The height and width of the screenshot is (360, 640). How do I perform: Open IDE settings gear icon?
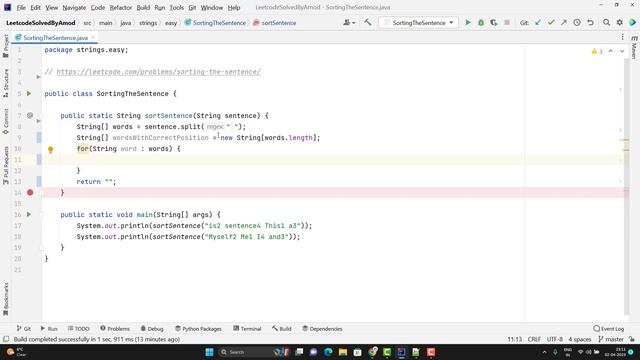coord(620,23)
